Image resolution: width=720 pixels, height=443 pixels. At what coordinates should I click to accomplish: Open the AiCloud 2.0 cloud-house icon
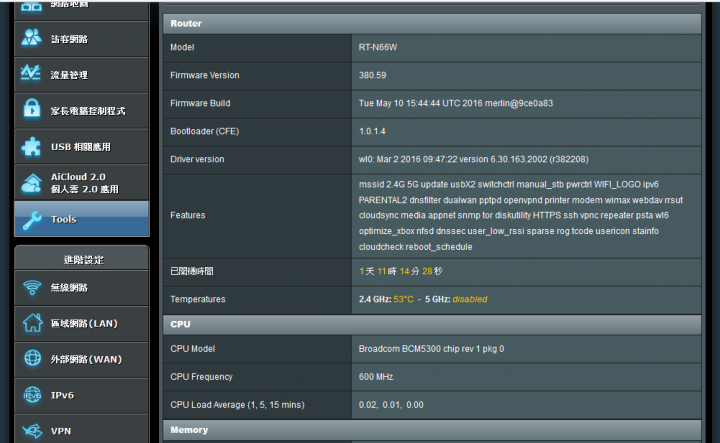[x=31, y=183]
